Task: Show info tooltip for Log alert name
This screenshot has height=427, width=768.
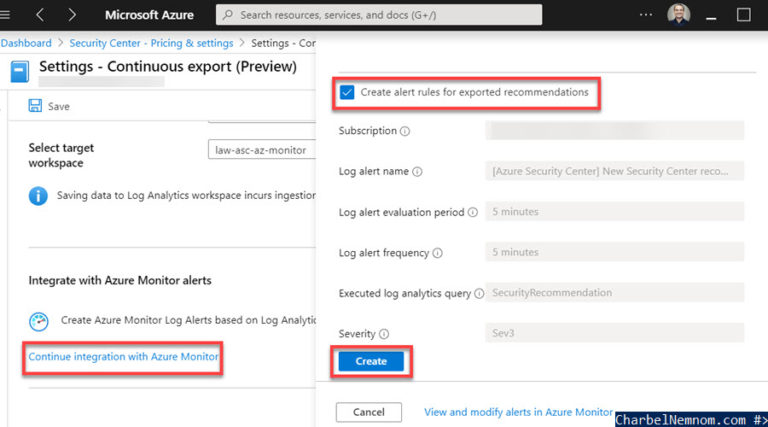Action: [x=417, y=171]
